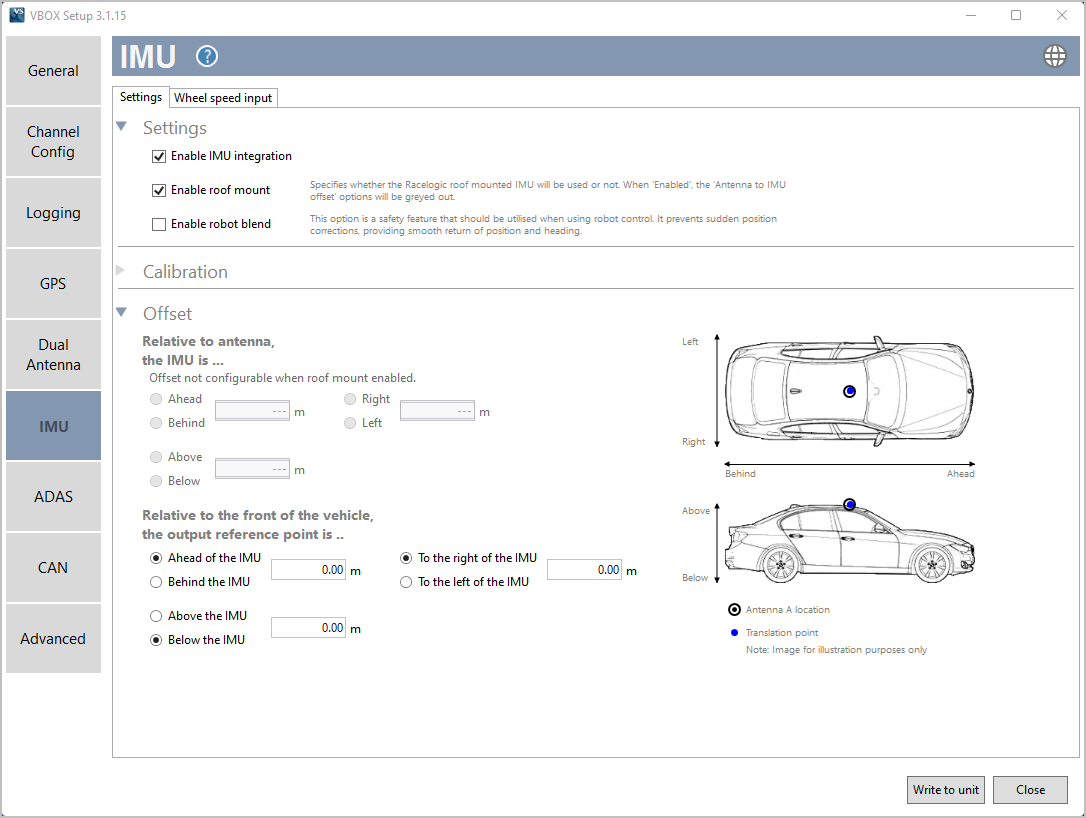
Task: Expand the Calibration section
Action: [x=121, y=270]
